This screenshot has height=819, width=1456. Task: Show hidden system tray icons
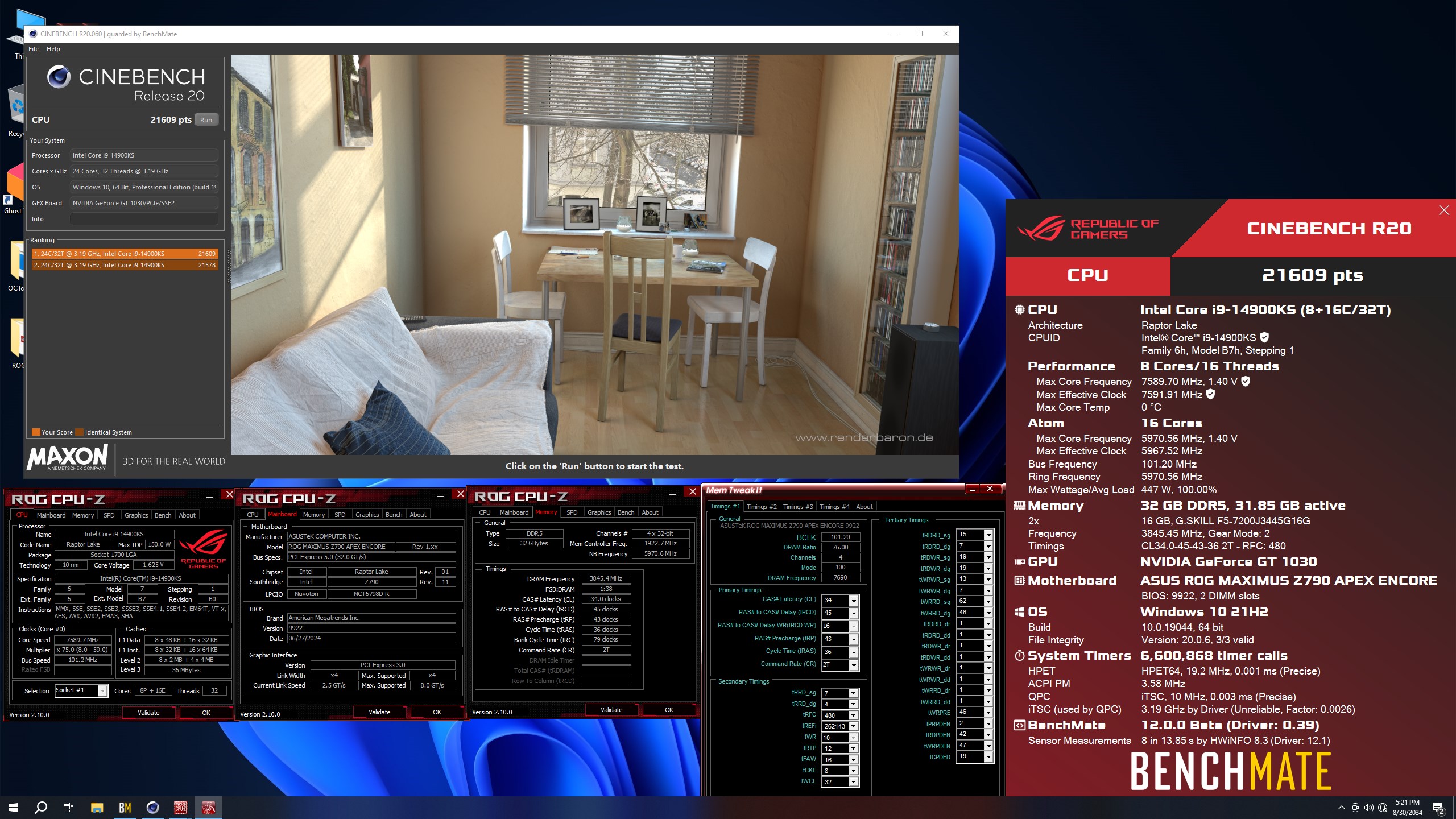(1342, 808)
